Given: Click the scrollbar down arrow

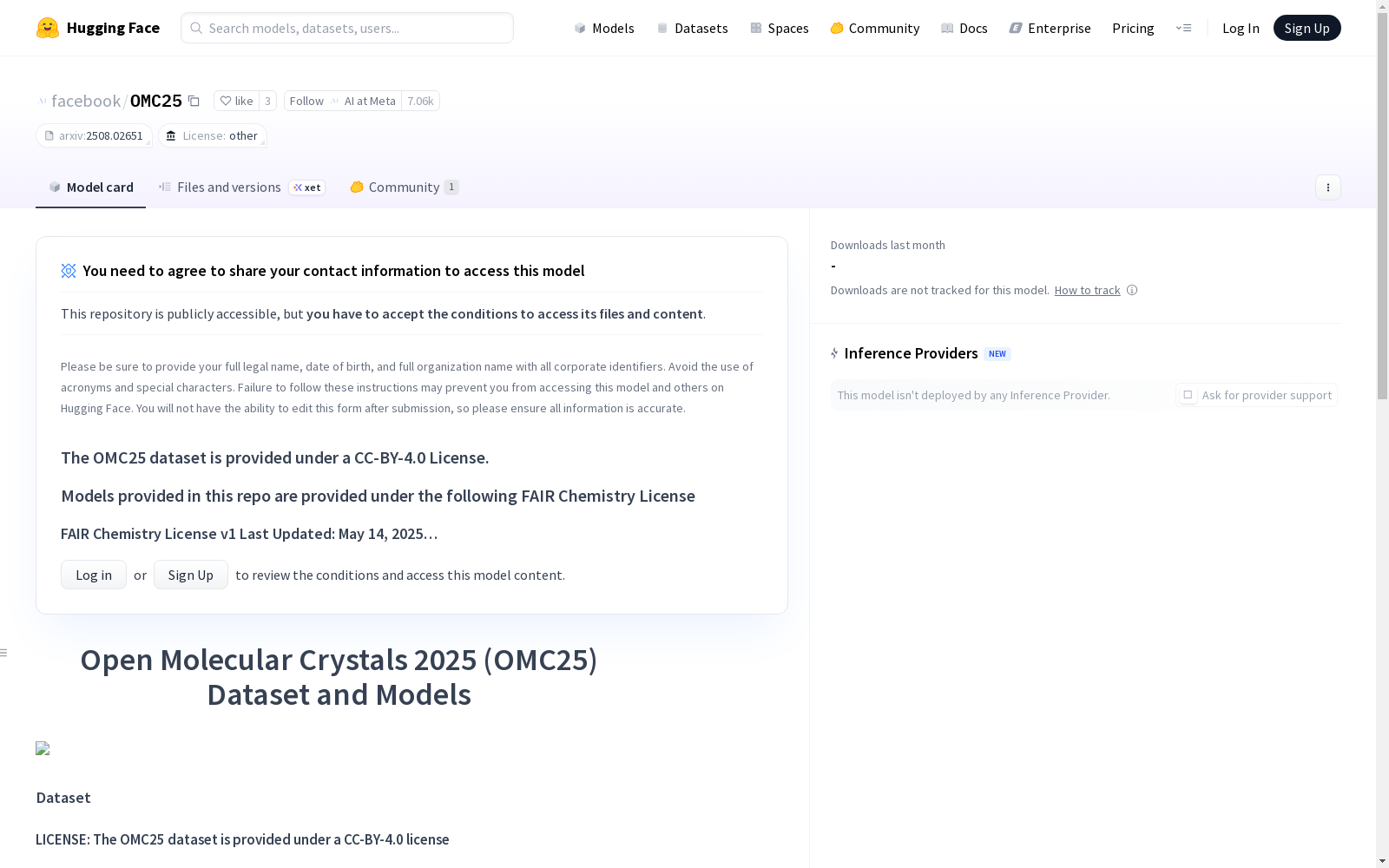Looking at the screenshot, I should pyautogui.click(x=1382, y=861).
